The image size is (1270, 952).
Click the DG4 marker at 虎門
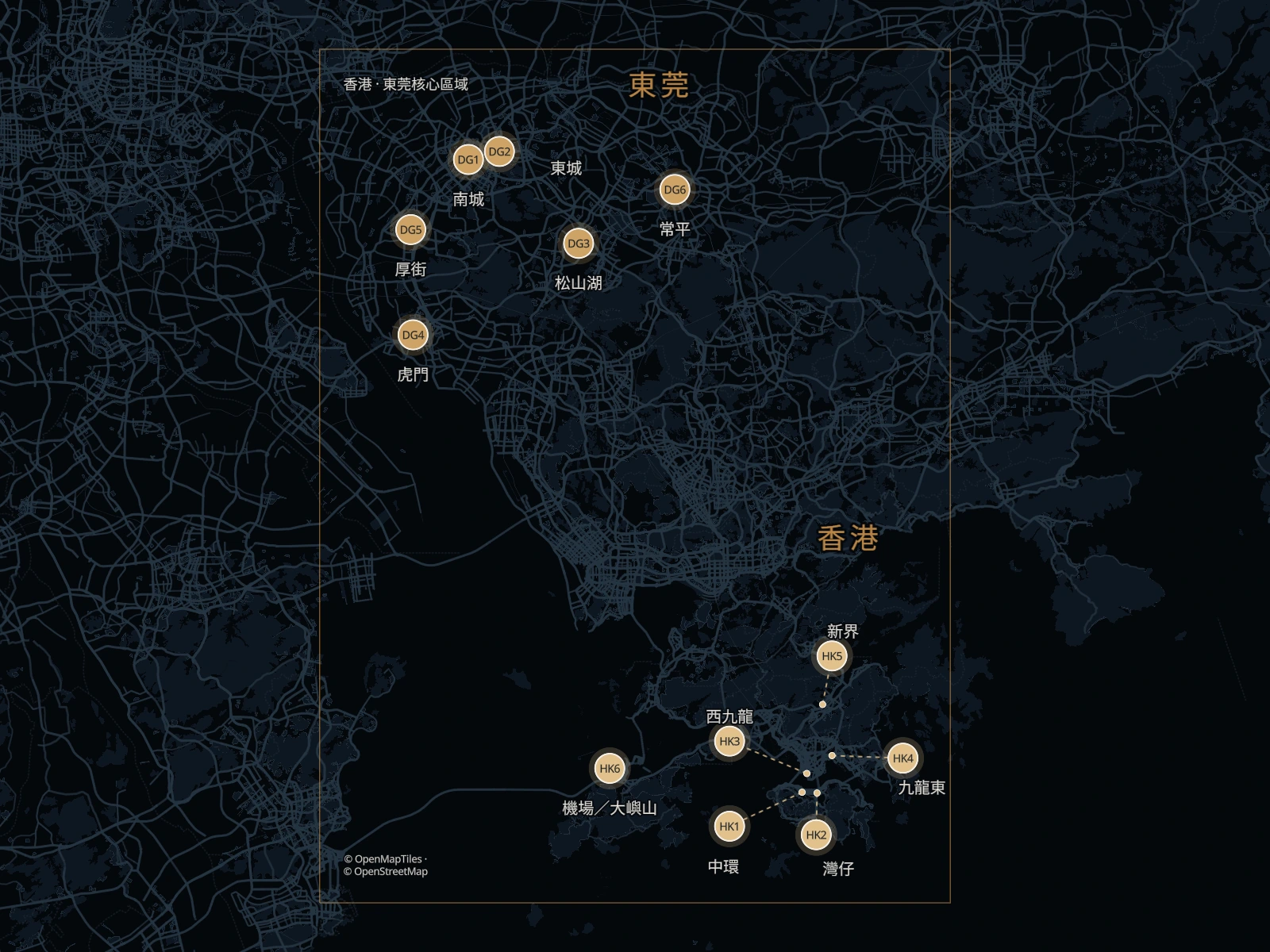pyautogui.click(x=413, y=335)
